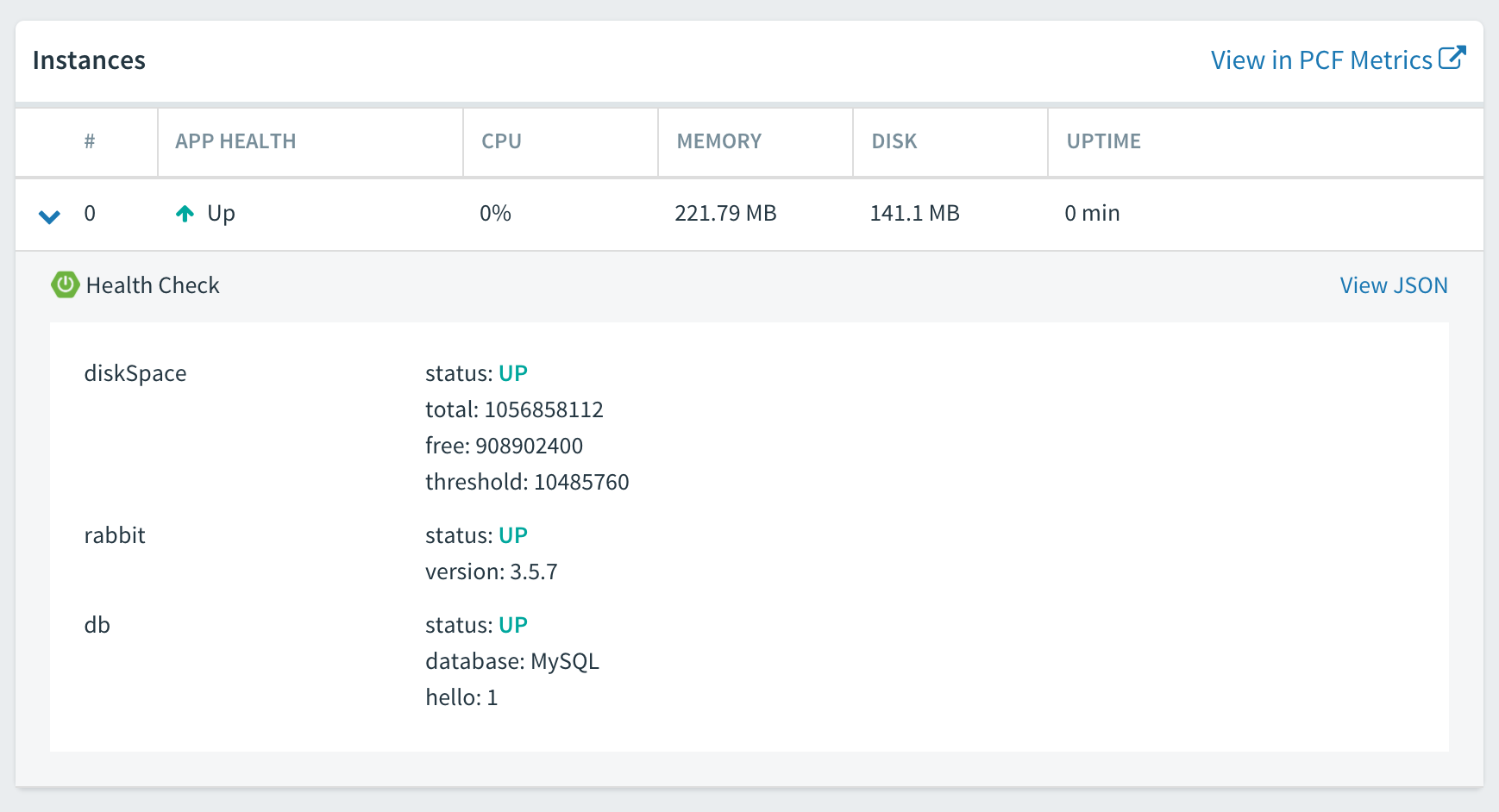Click the diskSpace UP status text

[x=512, y=373]
